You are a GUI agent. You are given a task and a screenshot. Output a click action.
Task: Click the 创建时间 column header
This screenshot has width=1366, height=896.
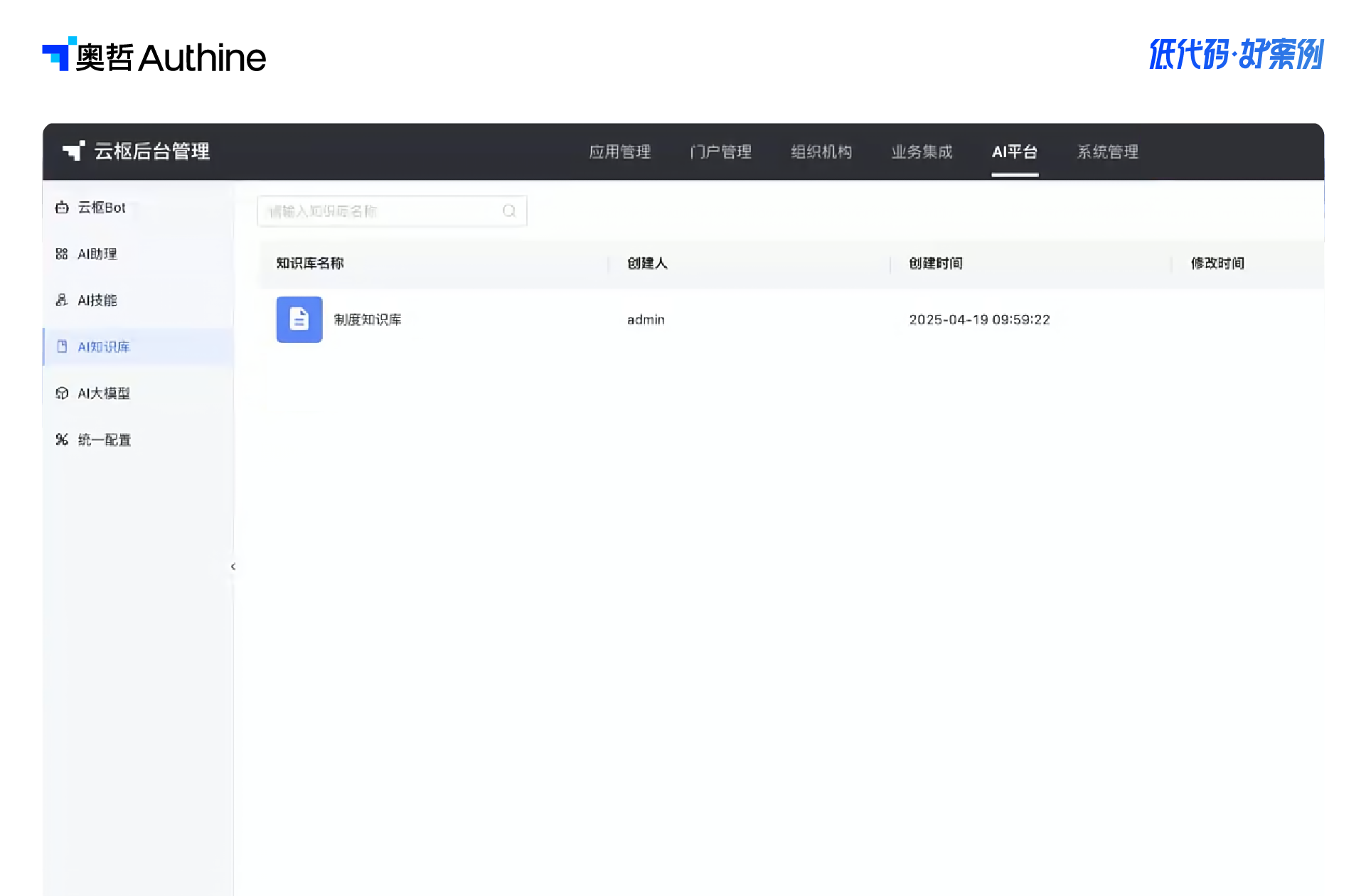(x=936, y=263)
